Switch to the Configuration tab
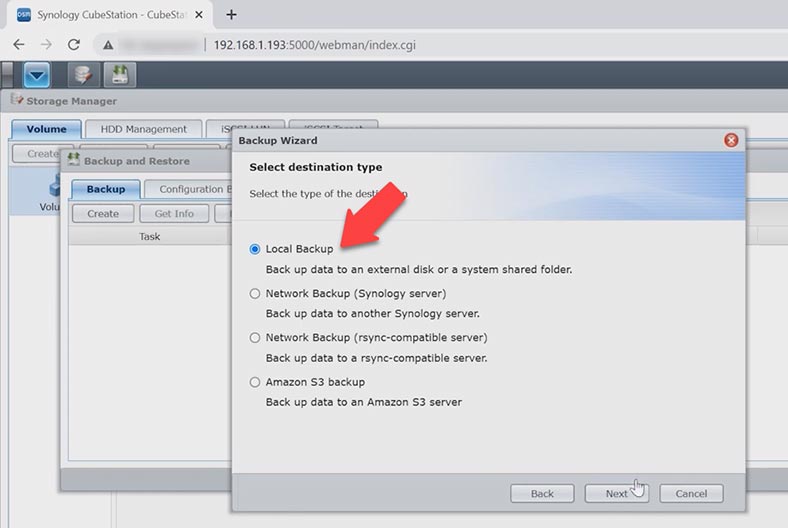The width and height of the screenshot is (788, 528). tap(188, 189)
